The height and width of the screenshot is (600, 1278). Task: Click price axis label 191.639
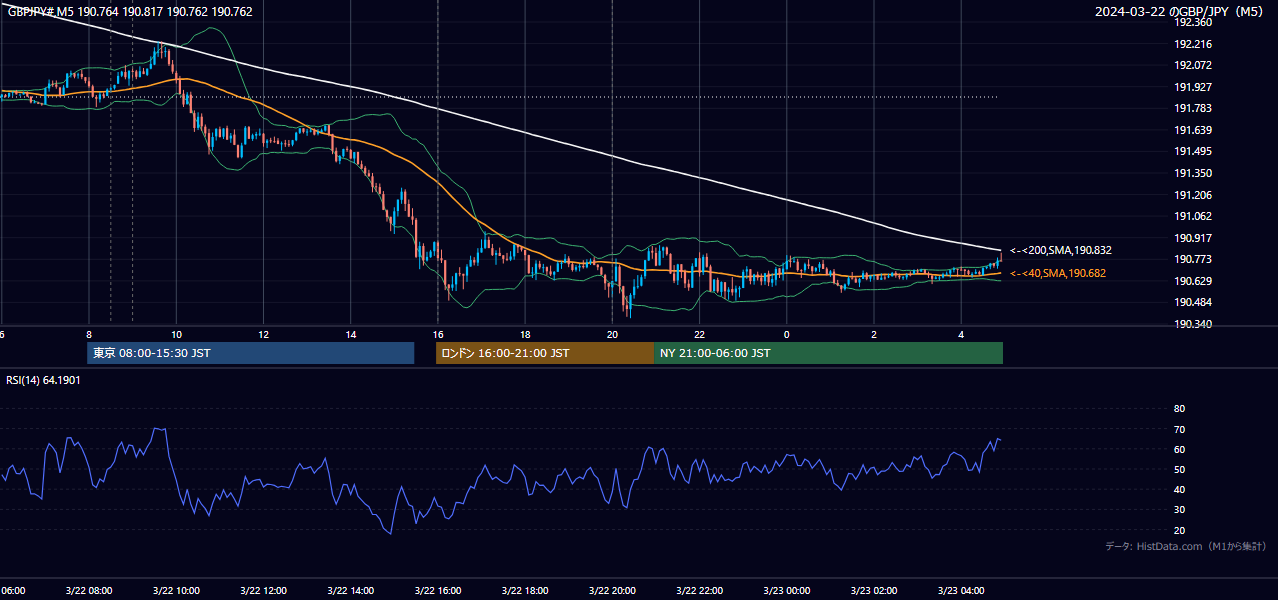pos(1192,130)
